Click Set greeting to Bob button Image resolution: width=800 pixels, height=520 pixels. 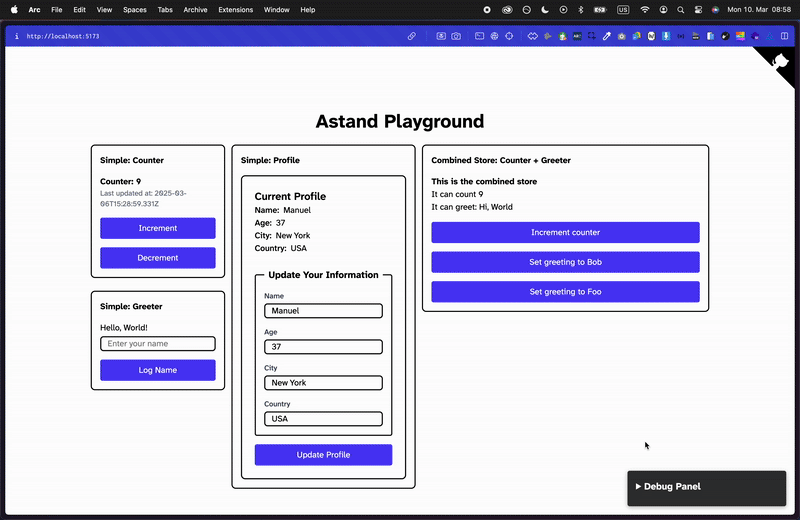click(565, 262)
